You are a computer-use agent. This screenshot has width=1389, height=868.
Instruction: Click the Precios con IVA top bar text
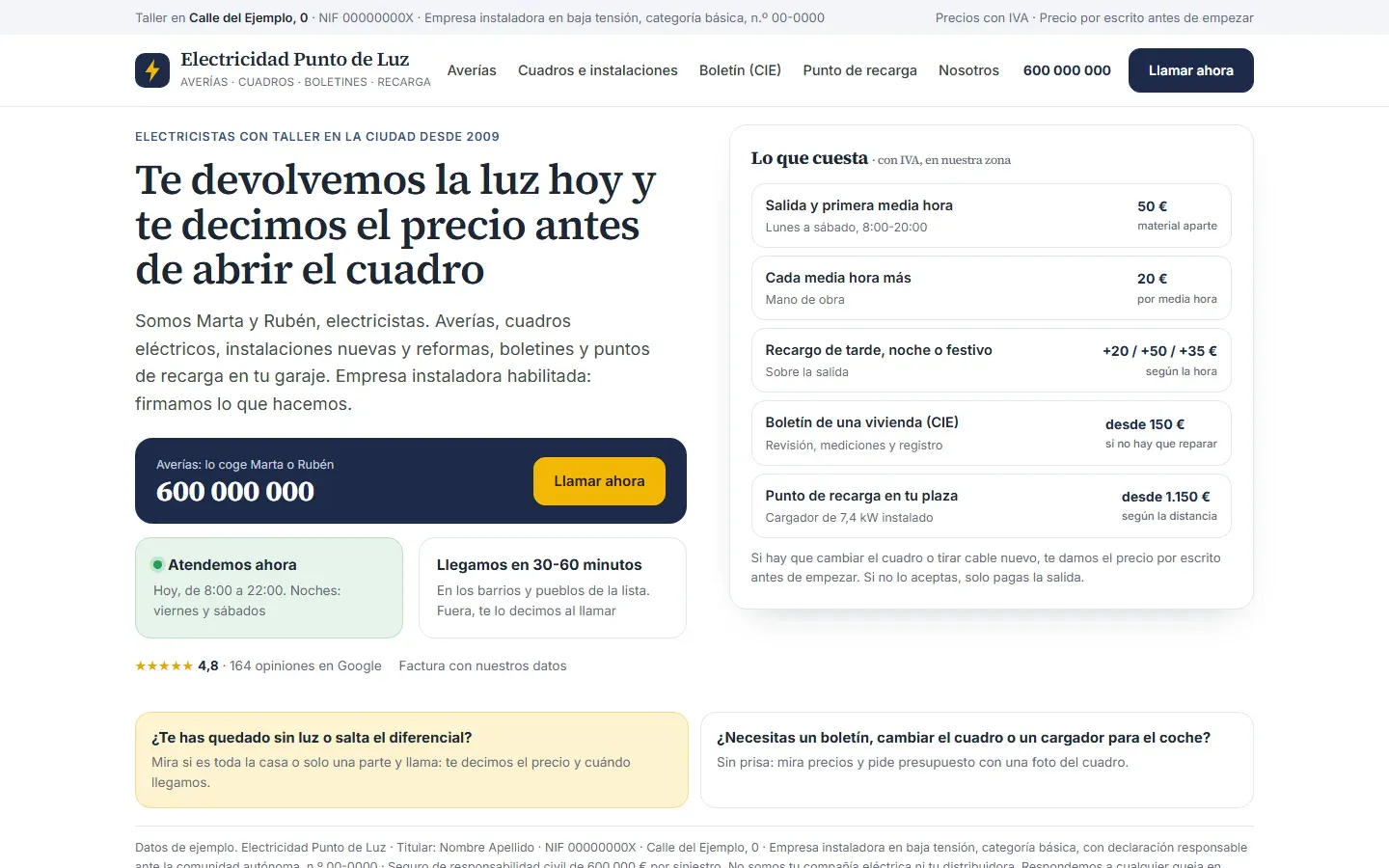982,17
